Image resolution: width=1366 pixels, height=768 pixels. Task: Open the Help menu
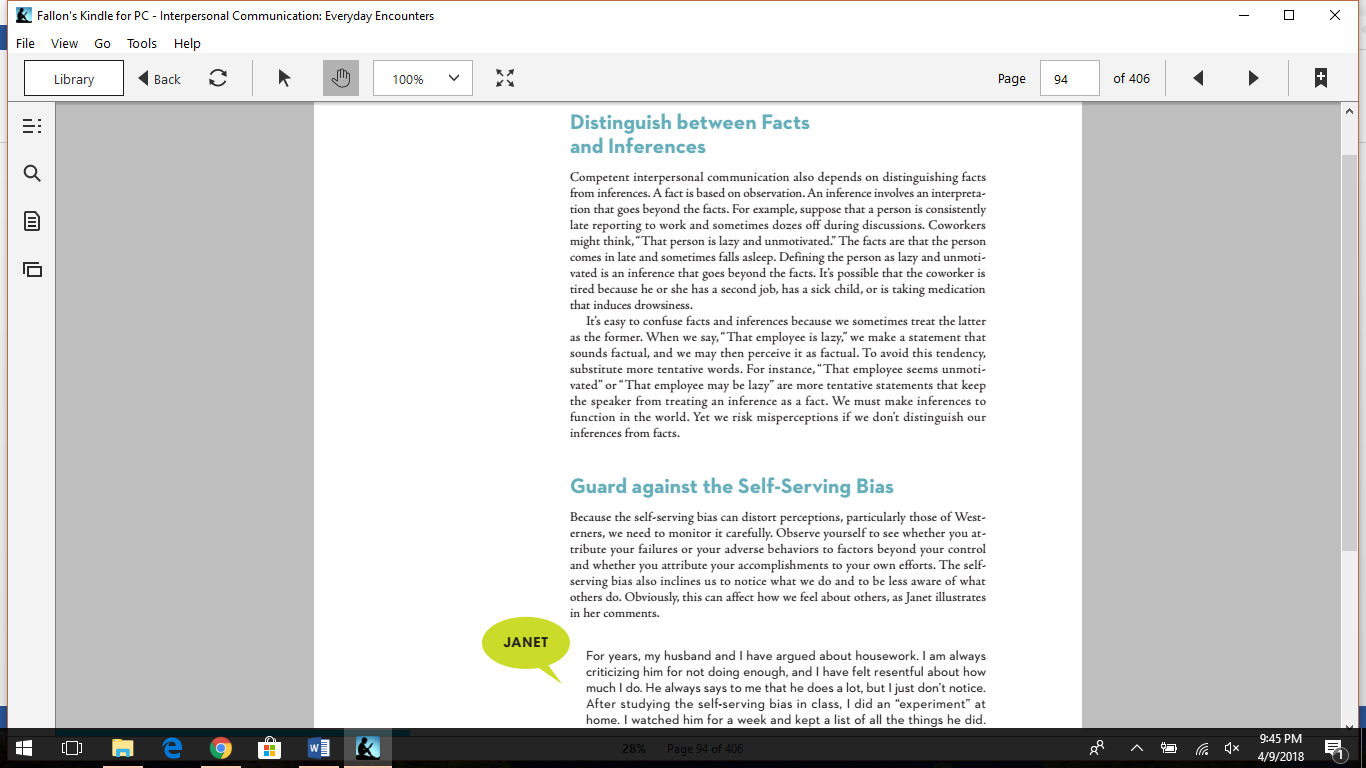point(186,43)
